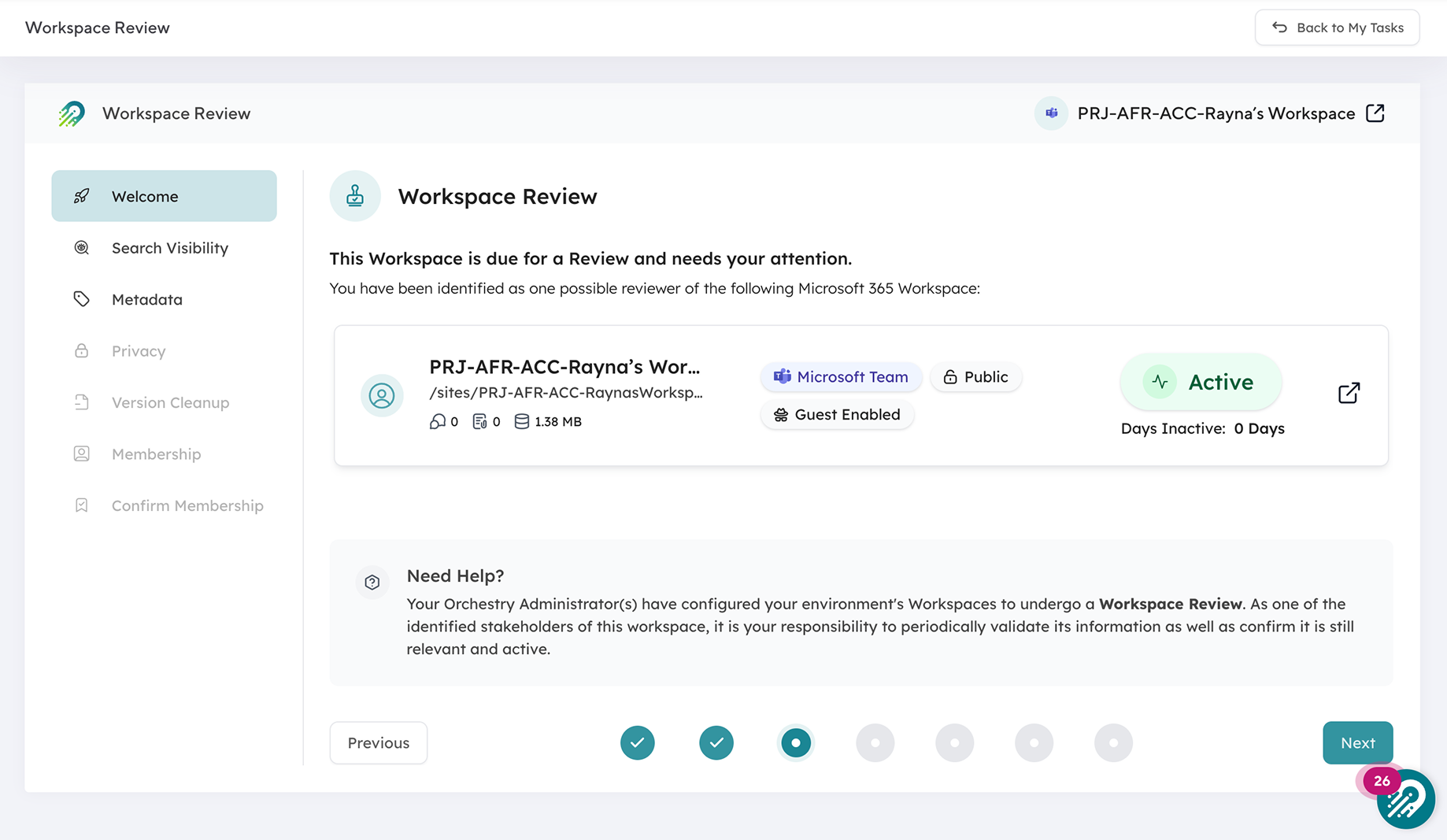This screenshot has width=1447, height=840.
Task: Click the Previous button
Action: [x=379, y=743]
